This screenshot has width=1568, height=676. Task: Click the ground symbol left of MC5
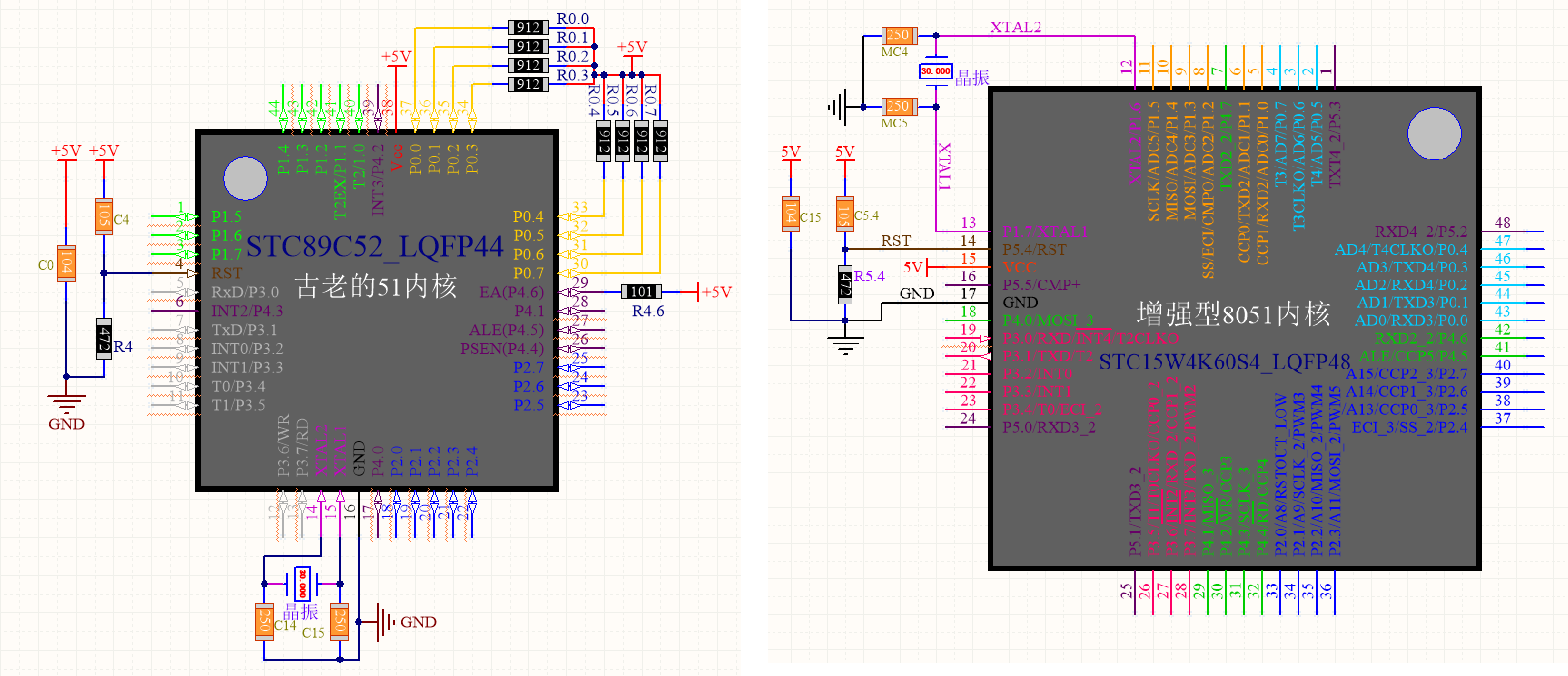pos(836,106)
